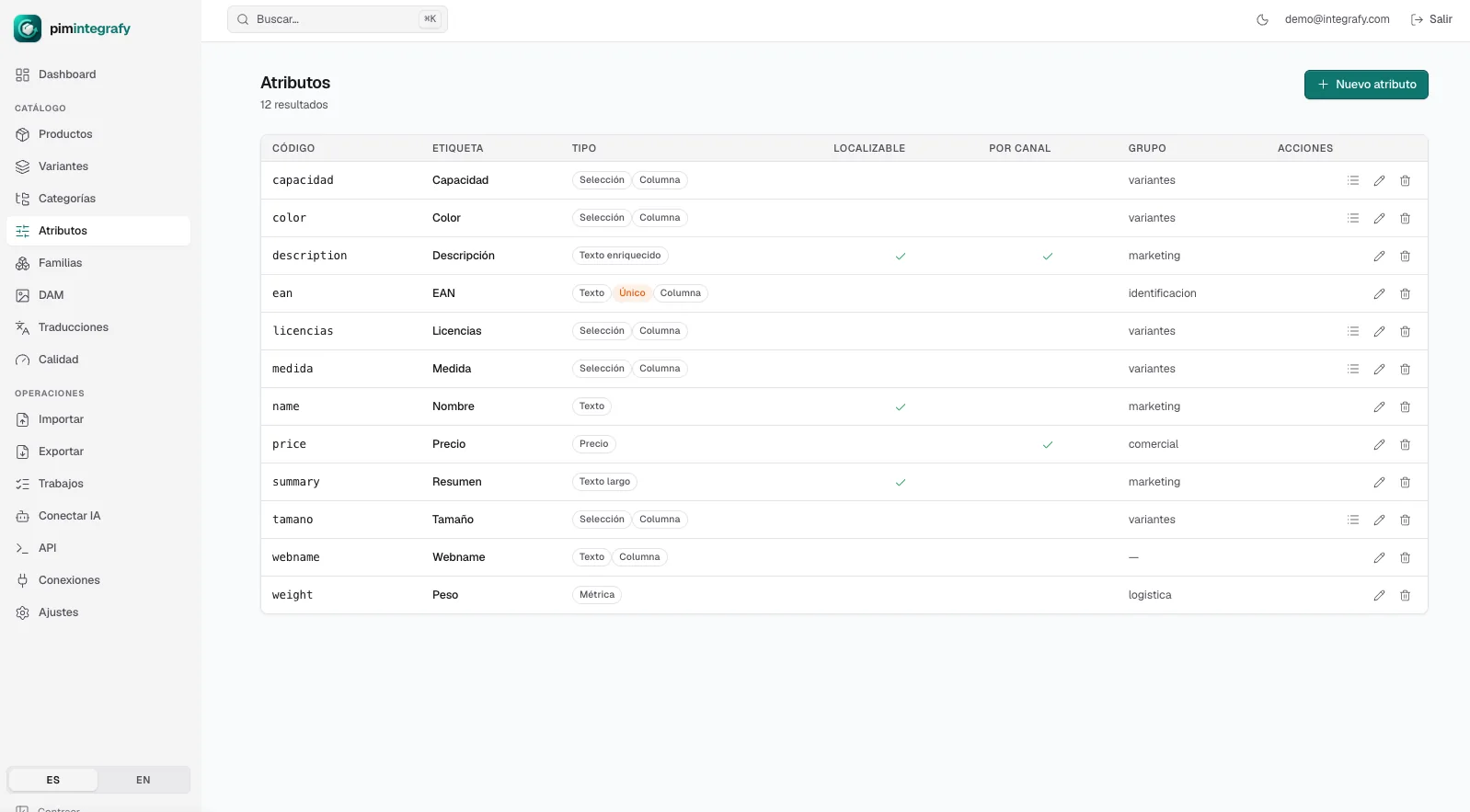This screenshot has height=812, width=1470.
Task: Delete the summary attribute trash icon
Action: tap(1405, 483)
